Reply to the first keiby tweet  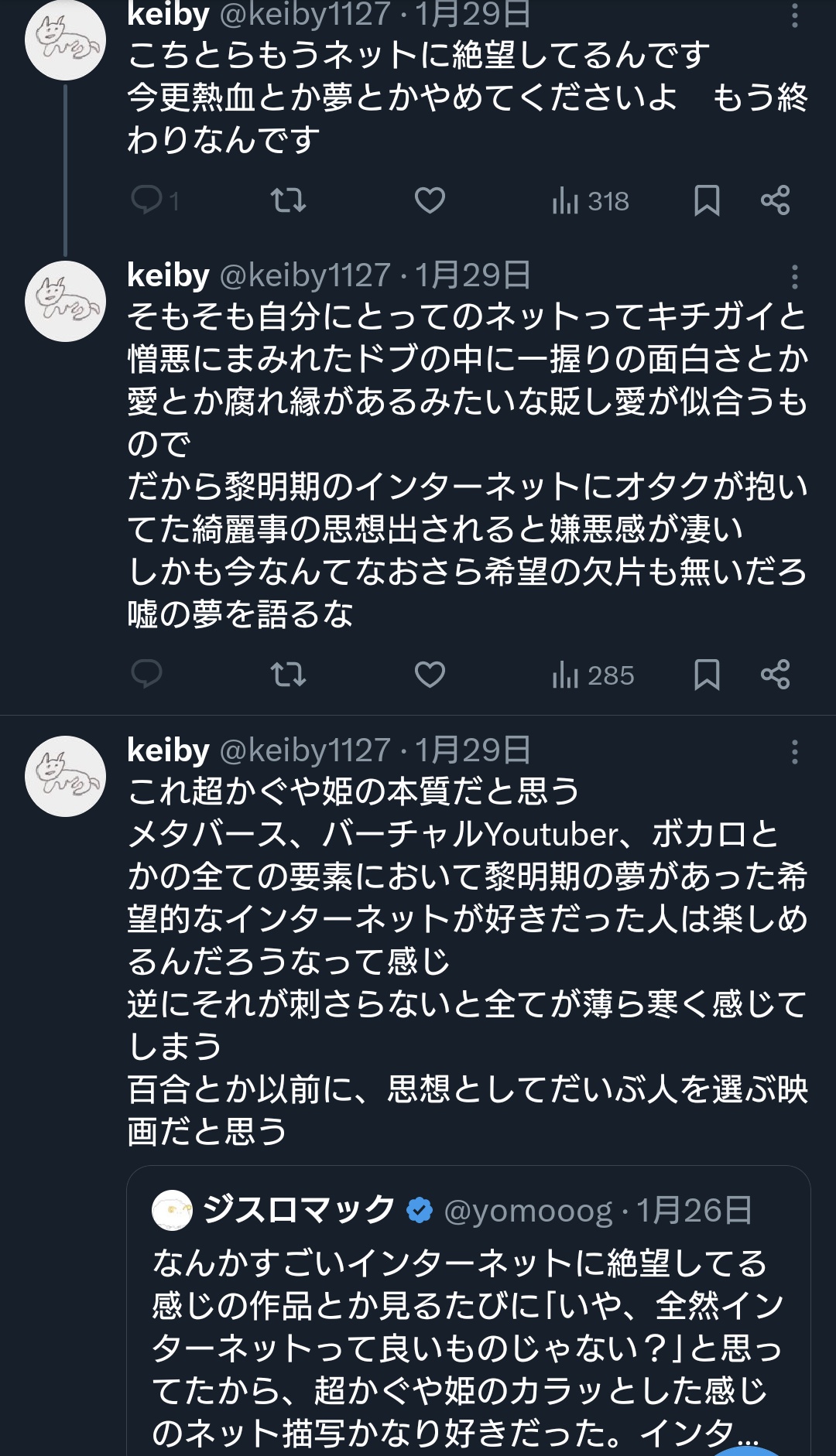pyautogui.click(x=147, y=200)
